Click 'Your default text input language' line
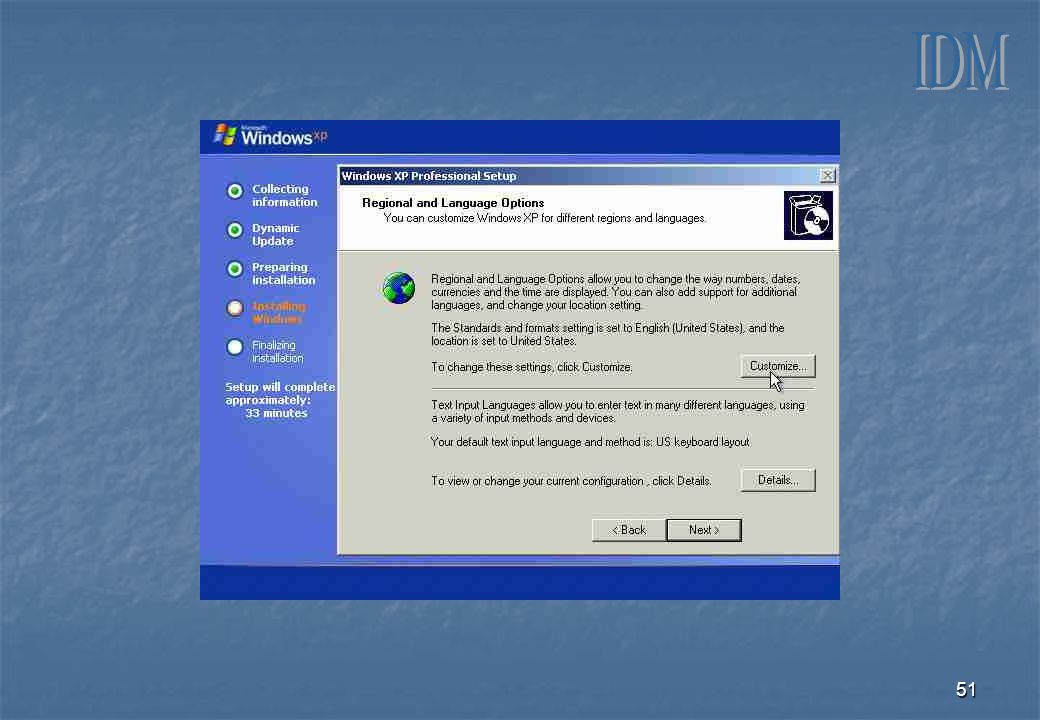Screen dimensions: 1040x720 [x=590, y=442]
